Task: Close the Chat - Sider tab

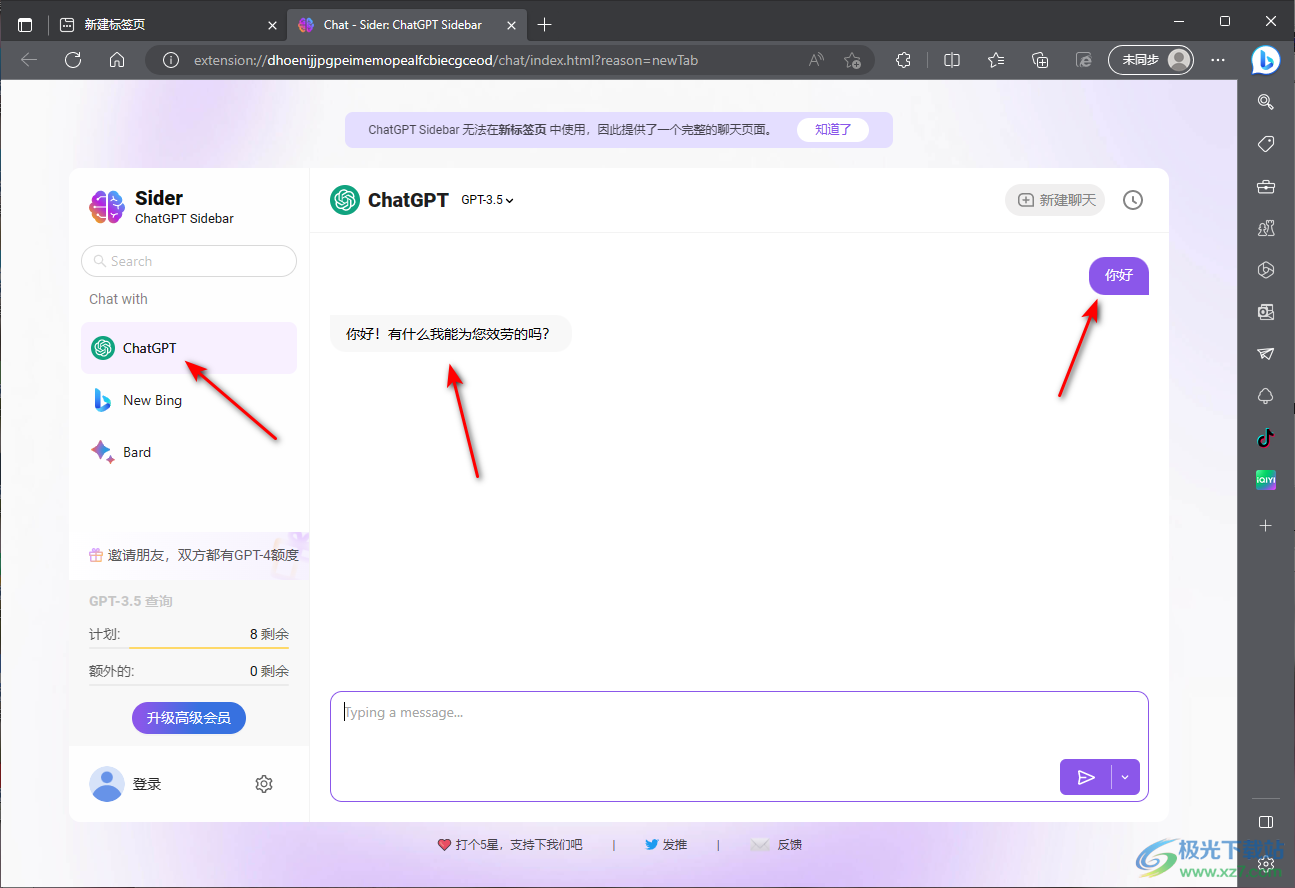Action: point(511,25)
